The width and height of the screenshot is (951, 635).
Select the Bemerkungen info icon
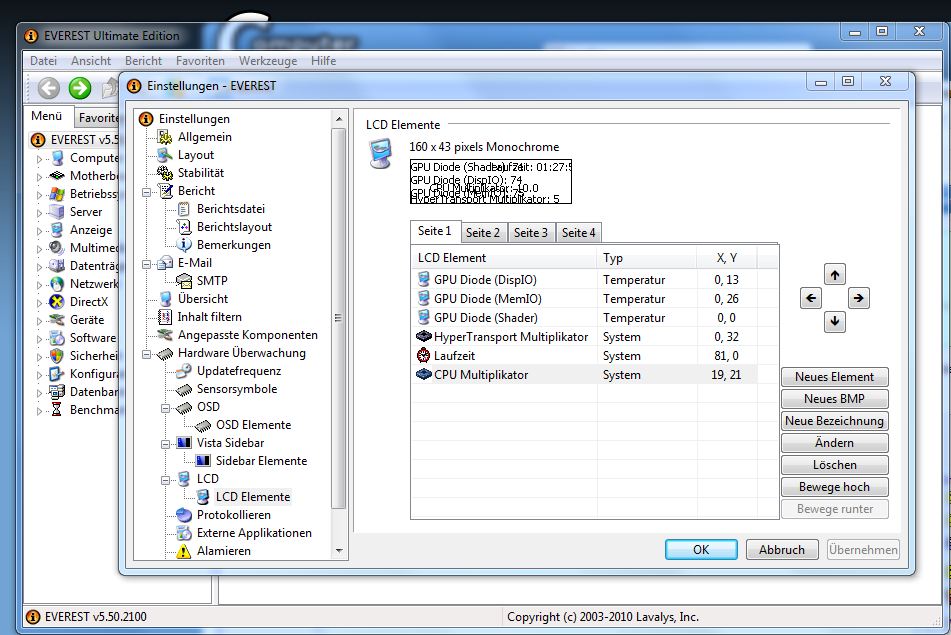(184, 244)
